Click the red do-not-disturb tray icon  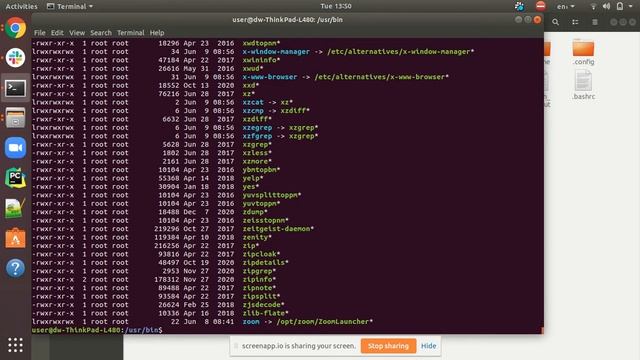tap(541, 6)
